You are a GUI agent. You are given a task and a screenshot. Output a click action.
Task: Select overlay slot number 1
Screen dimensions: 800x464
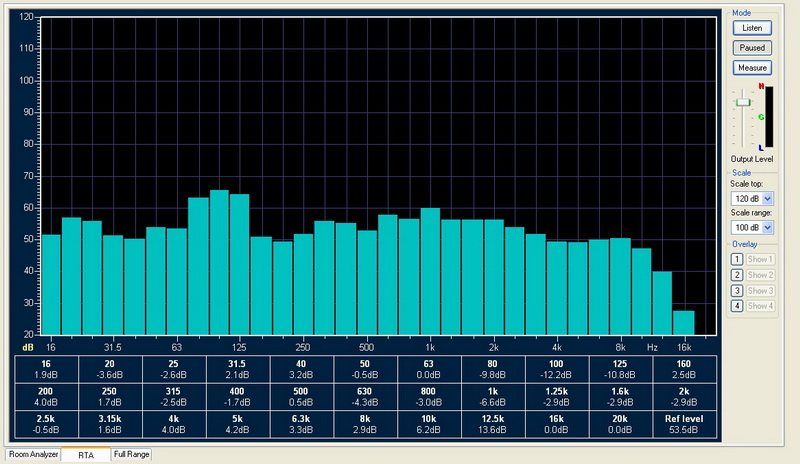pos(736,260)
